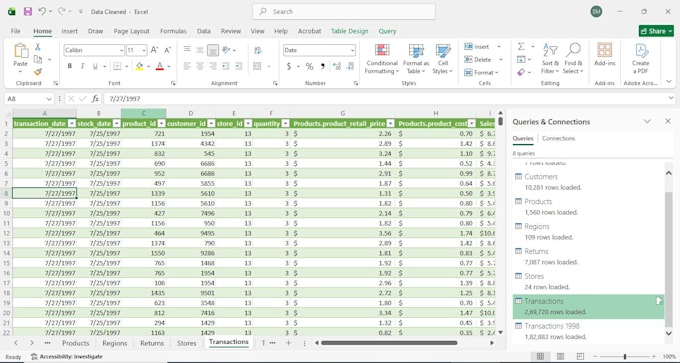This screenshot has width=680, height=363.
Task: Collapse the ribbon with chevron arrow
Action: pos(668,82)
